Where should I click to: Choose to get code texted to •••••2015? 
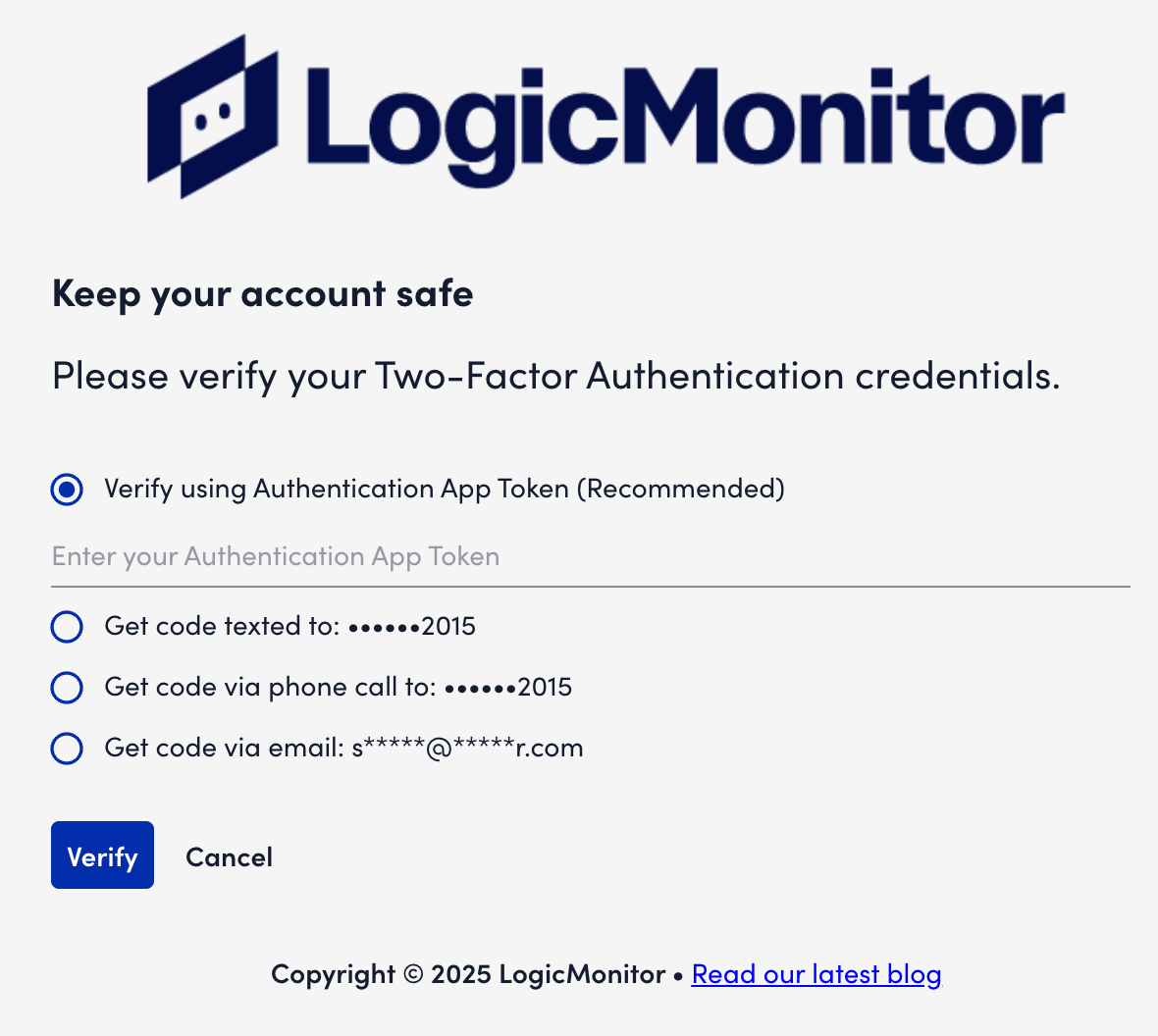(66, 627)
